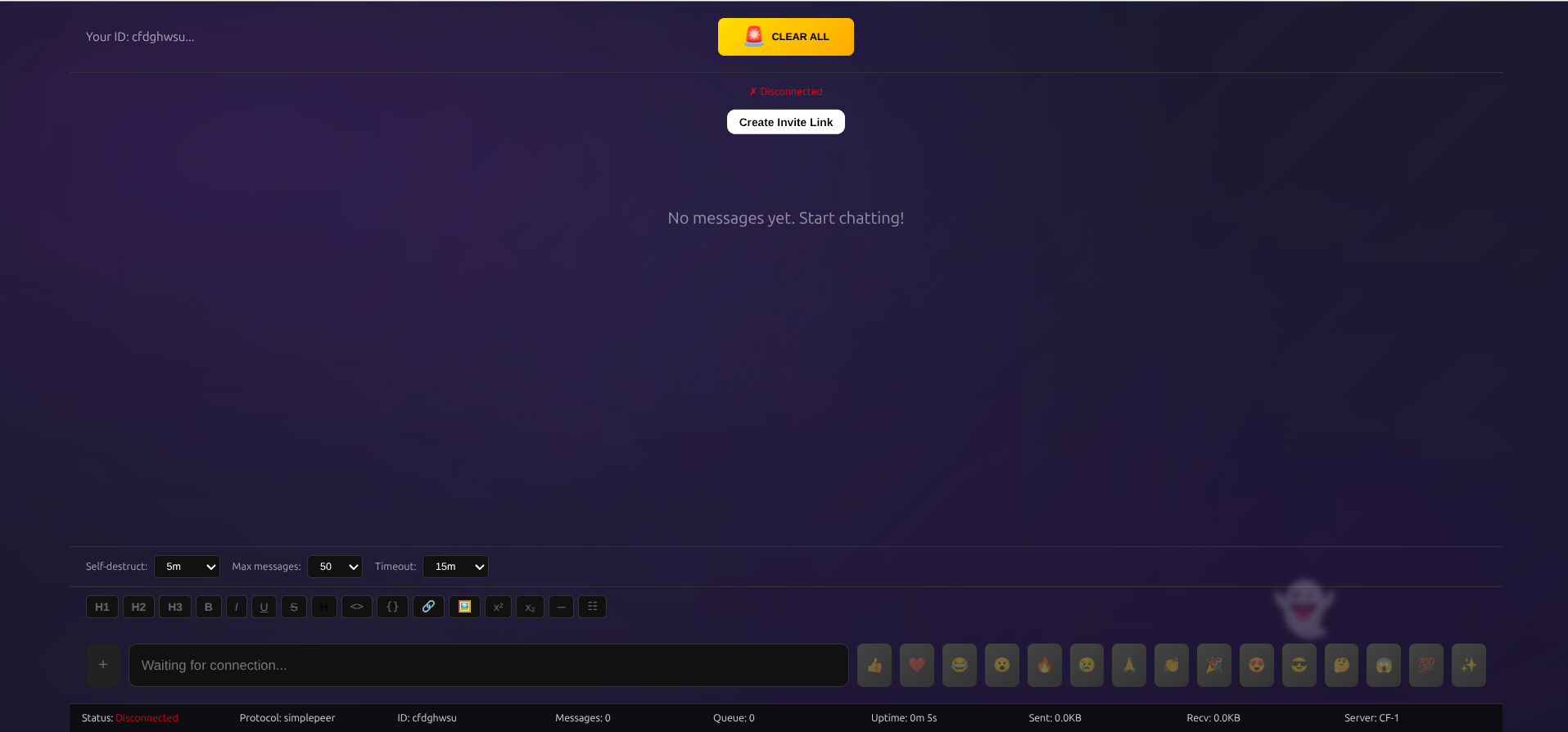
Task: Click Messages: 0 status entry
Action: pyautogui.click(x=583, y=718)
